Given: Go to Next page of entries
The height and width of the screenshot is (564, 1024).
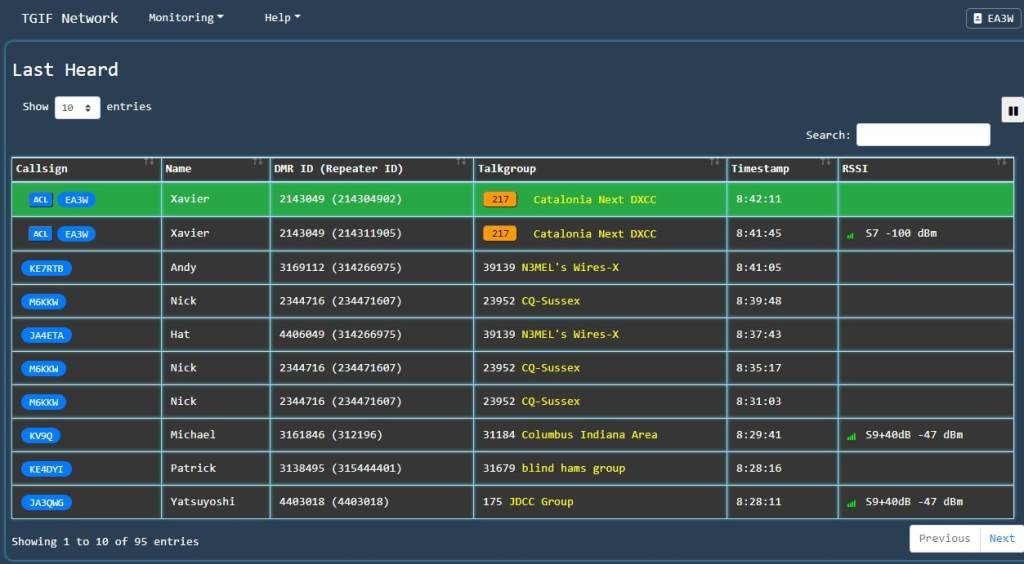Looking at the screenshot, I should [1001, 539].
